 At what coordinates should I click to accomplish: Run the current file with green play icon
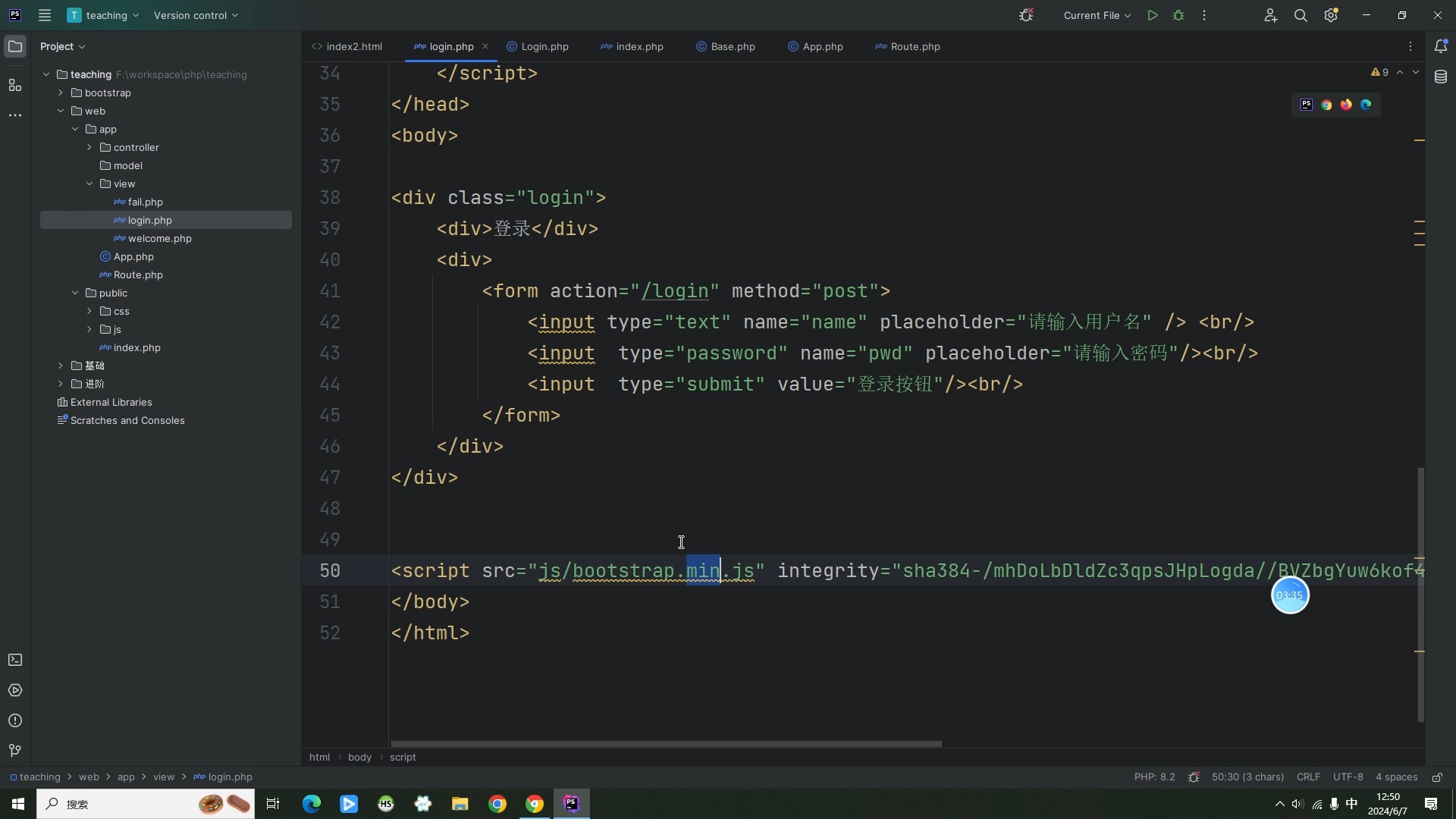tap(1152, 15)
